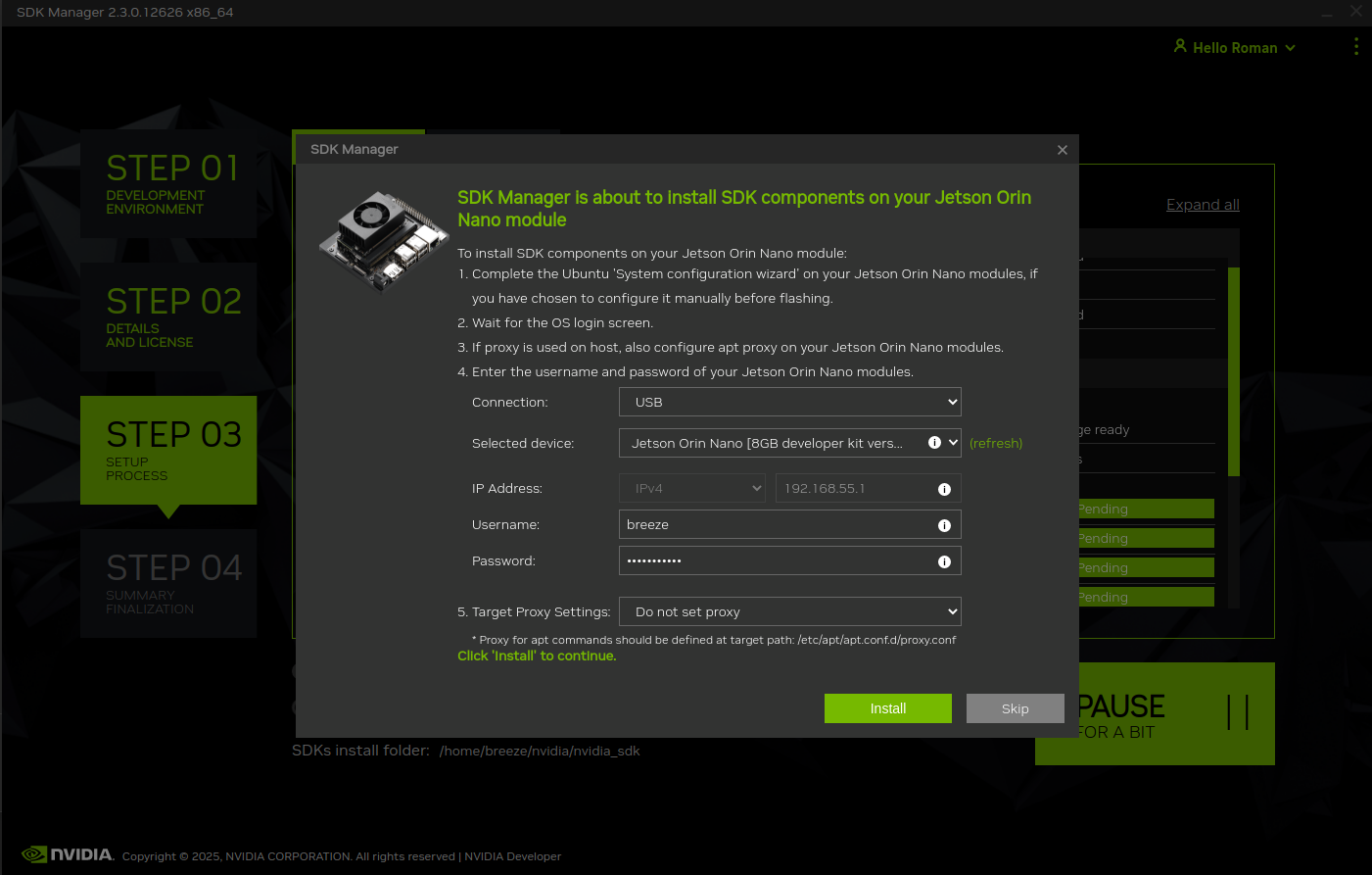Expand the Selected device dropdown
This screenshot has width=1372, height=875.
tap(953, 443)
